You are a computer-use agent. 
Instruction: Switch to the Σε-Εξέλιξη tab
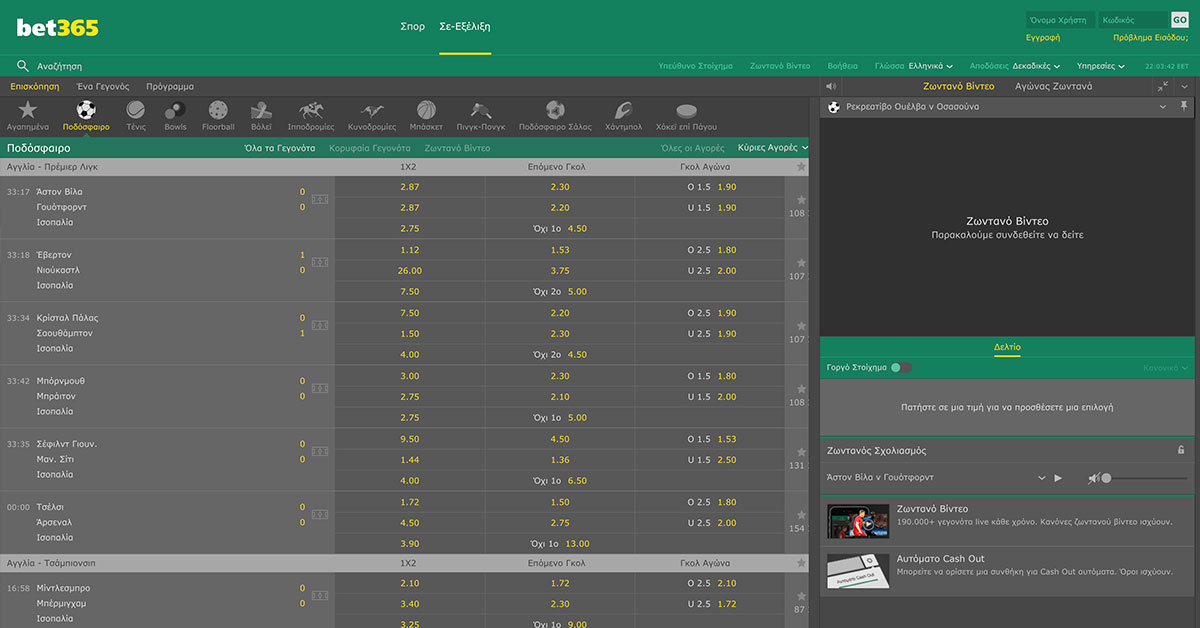point(465,27)
